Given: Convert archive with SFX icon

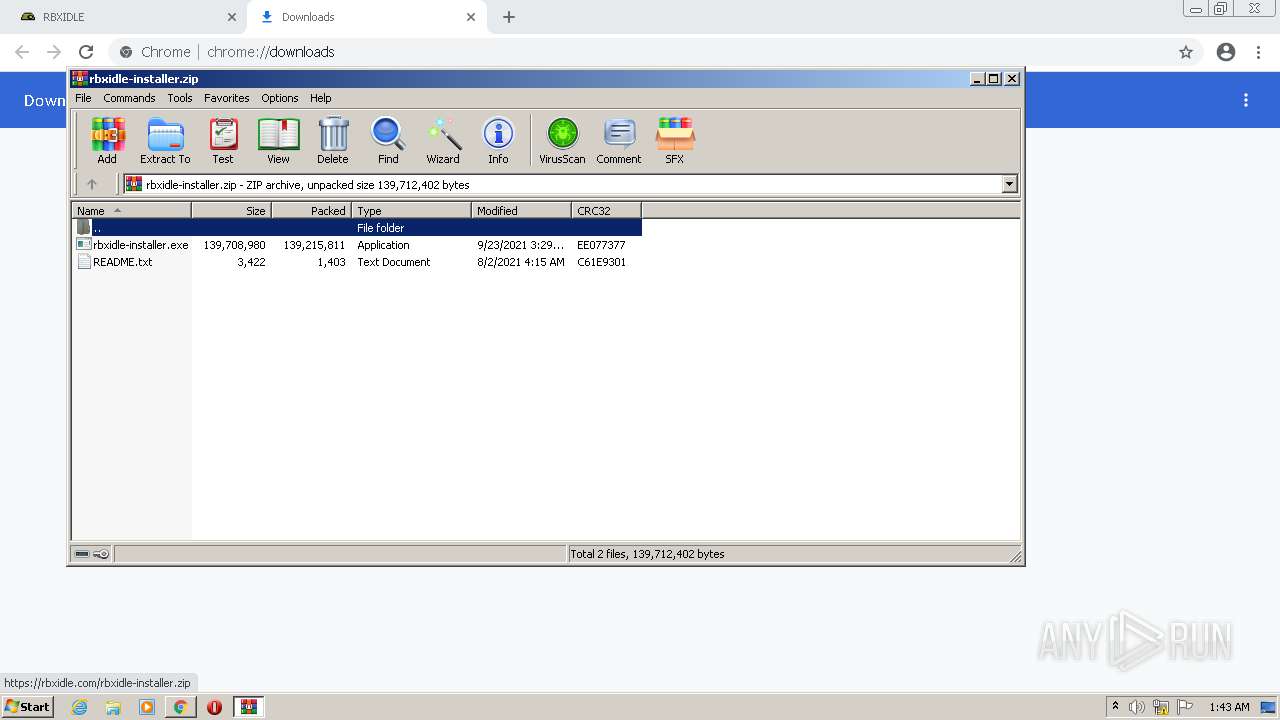Looking at the screenshot, I should tap(675, 140).
